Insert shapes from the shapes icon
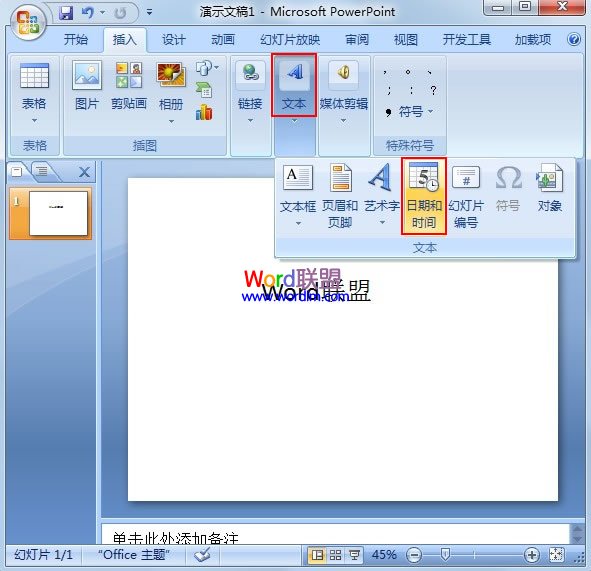Image resolution: width=591 pixels, height=571 pixels. [x=204, y=68]
